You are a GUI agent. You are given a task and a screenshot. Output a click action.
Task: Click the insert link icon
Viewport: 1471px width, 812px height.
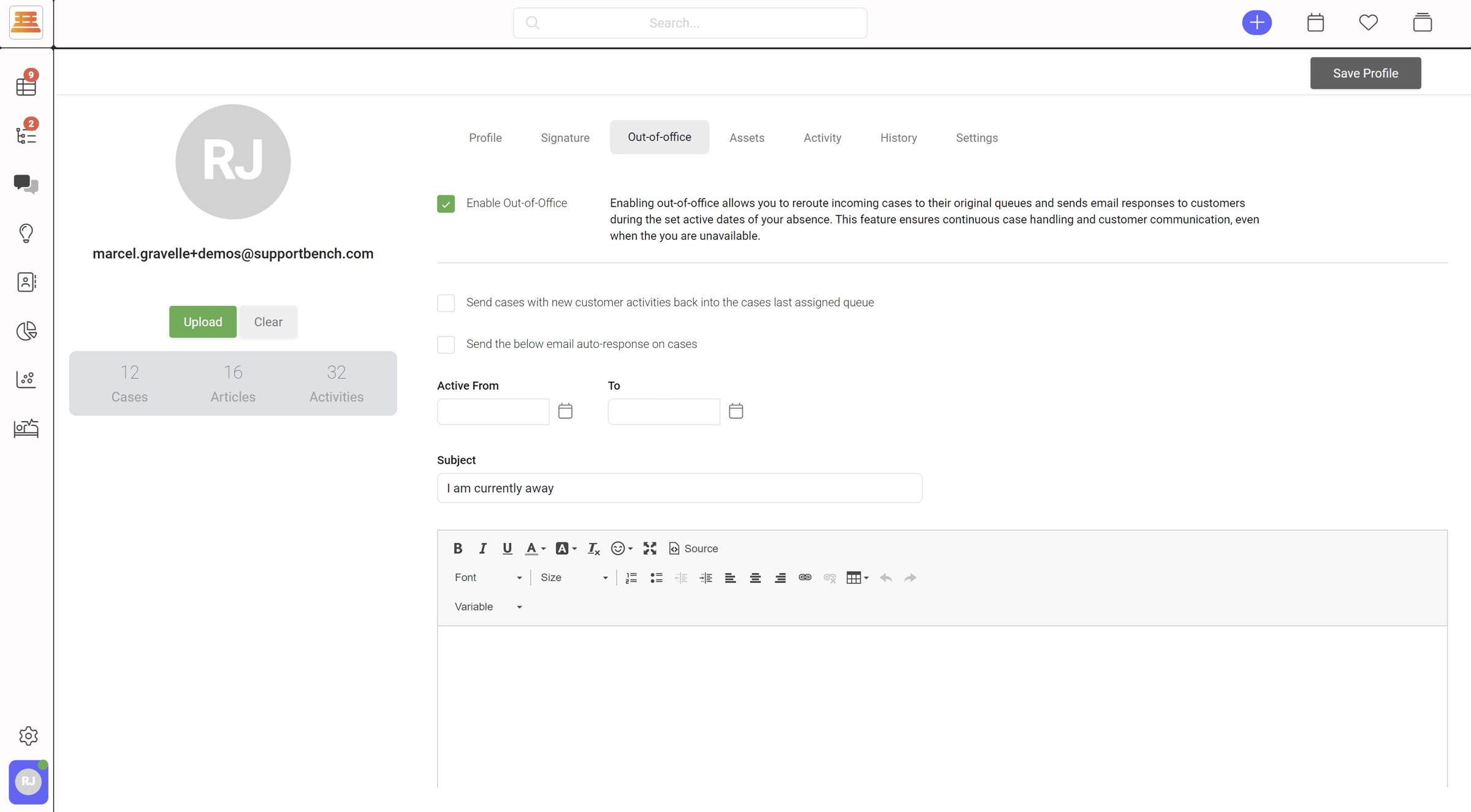[805, 577]
